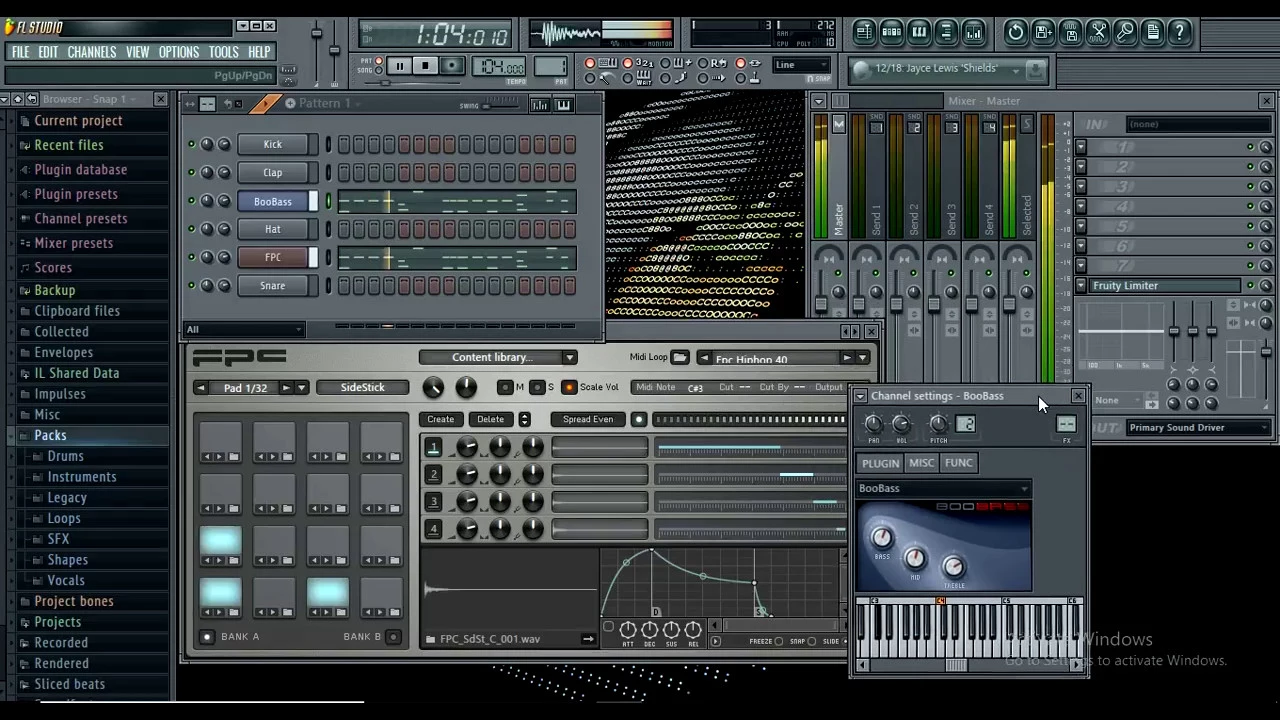Toggle the Clap channel mute LED
This screenshot has width=1280, height=720.
191,173
